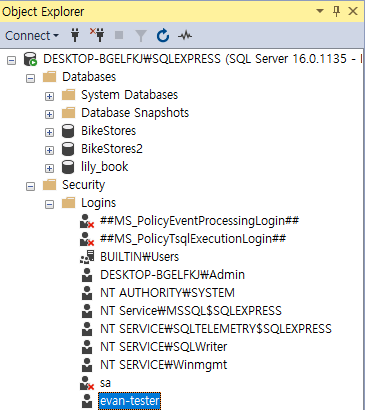Click the ##MS_PolicyTsqlExecutionLogin## disabled login icon
This screenshot has height=410, width=365.
87,239
